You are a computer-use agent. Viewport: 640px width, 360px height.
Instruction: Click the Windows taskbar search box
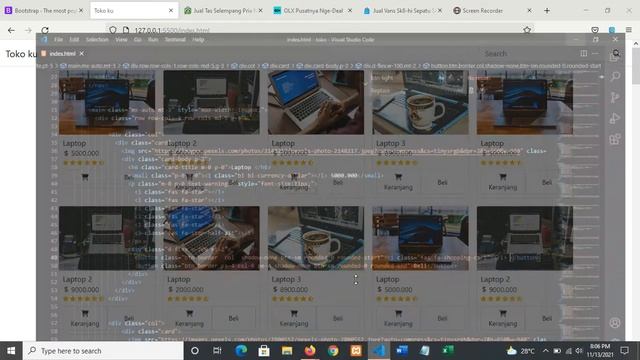point(103,351)
